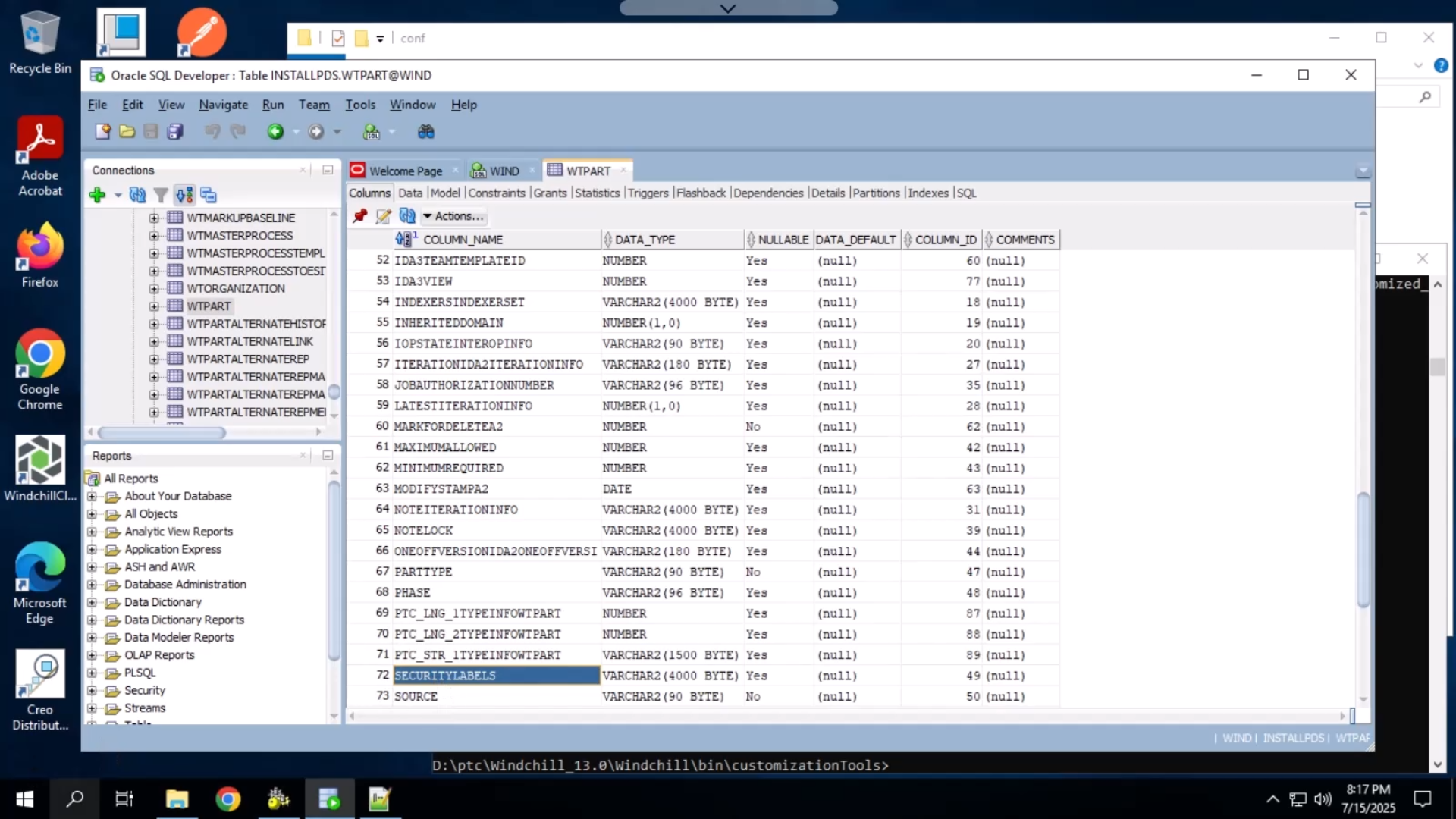1456x819 pixels.
Task: Click the Save All toolbar icon
Action: point(175,132)
